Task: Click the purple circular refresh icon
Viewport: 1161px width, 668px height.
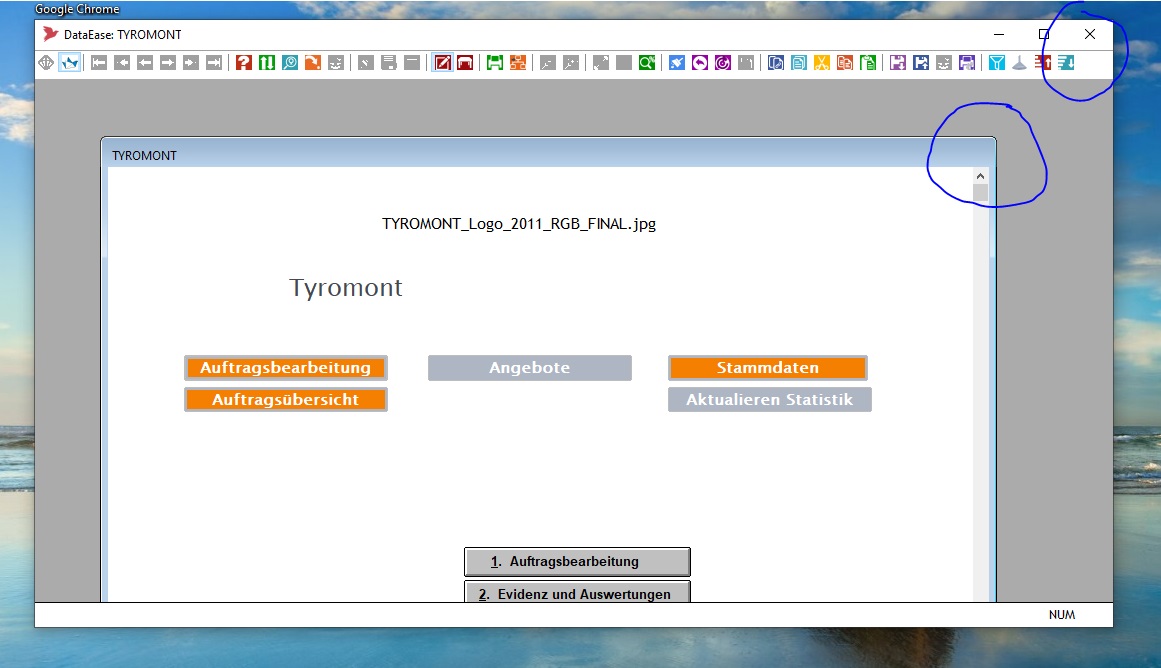Action: click(x=723, y=63)
